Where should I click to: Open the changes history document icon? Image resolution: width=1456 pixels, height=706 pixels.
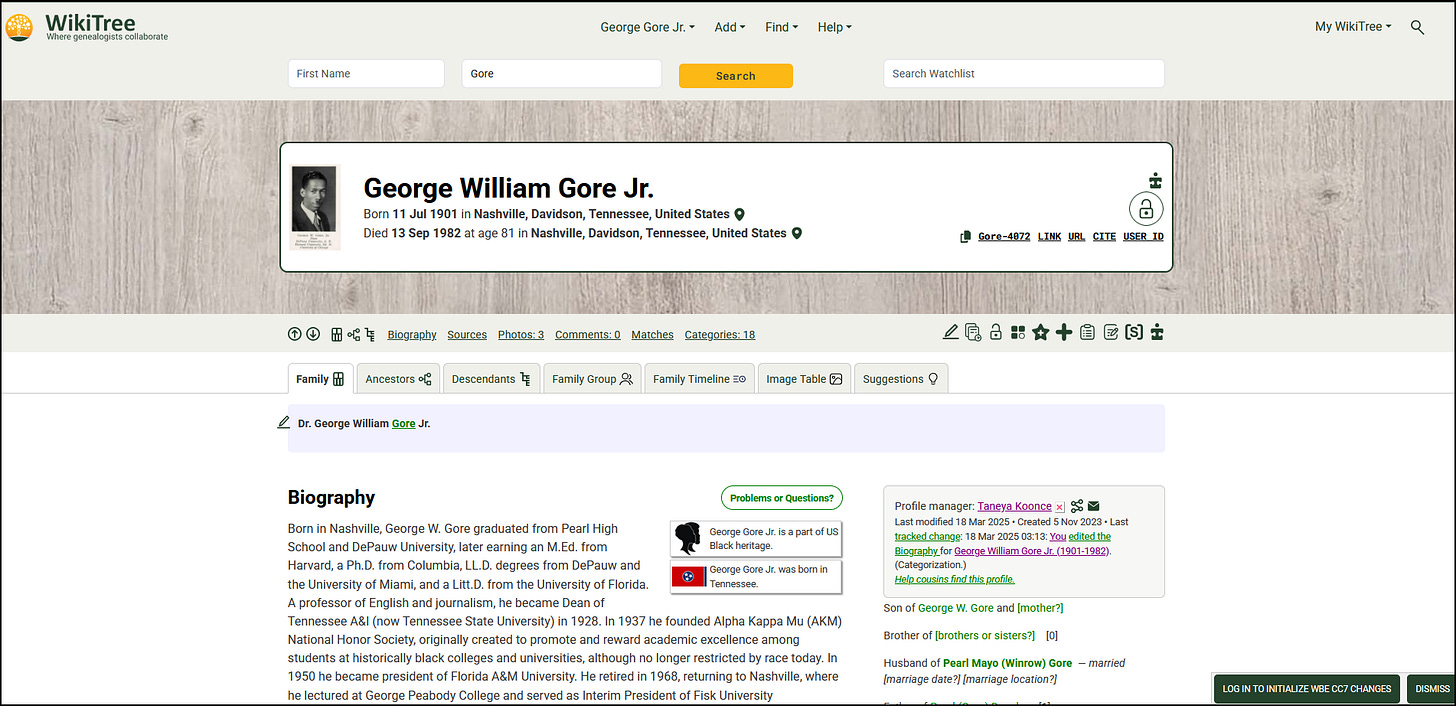coord(973,332)
